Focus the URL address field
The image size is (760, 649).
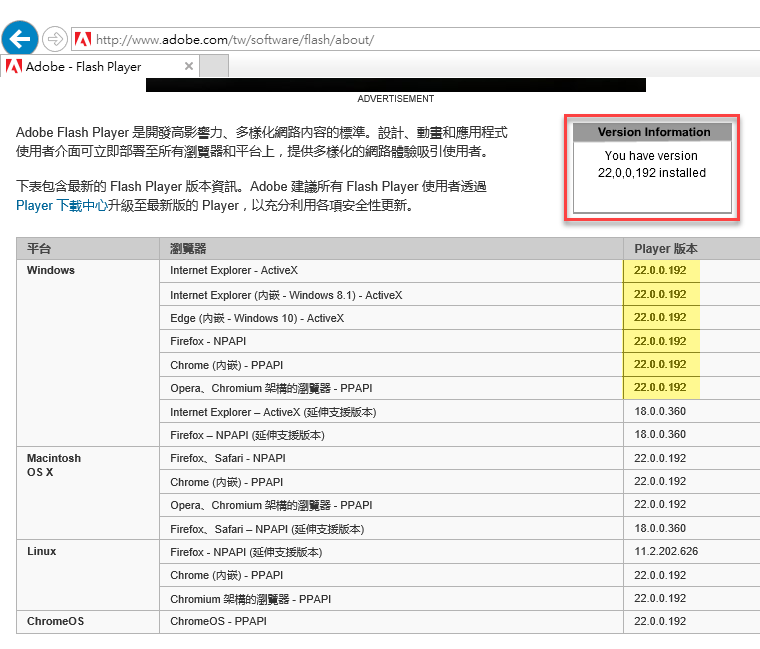pos(416,39)
